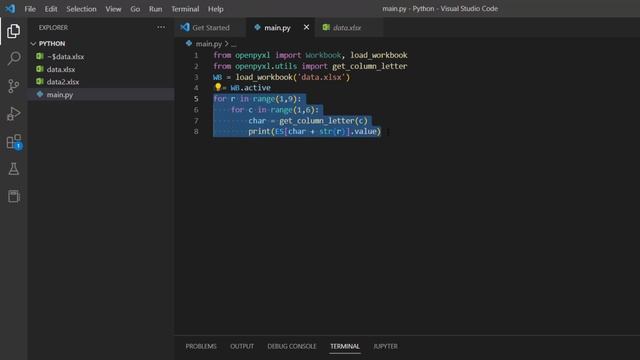Select the TERMINAL panel tab

[x=345, y=346]
